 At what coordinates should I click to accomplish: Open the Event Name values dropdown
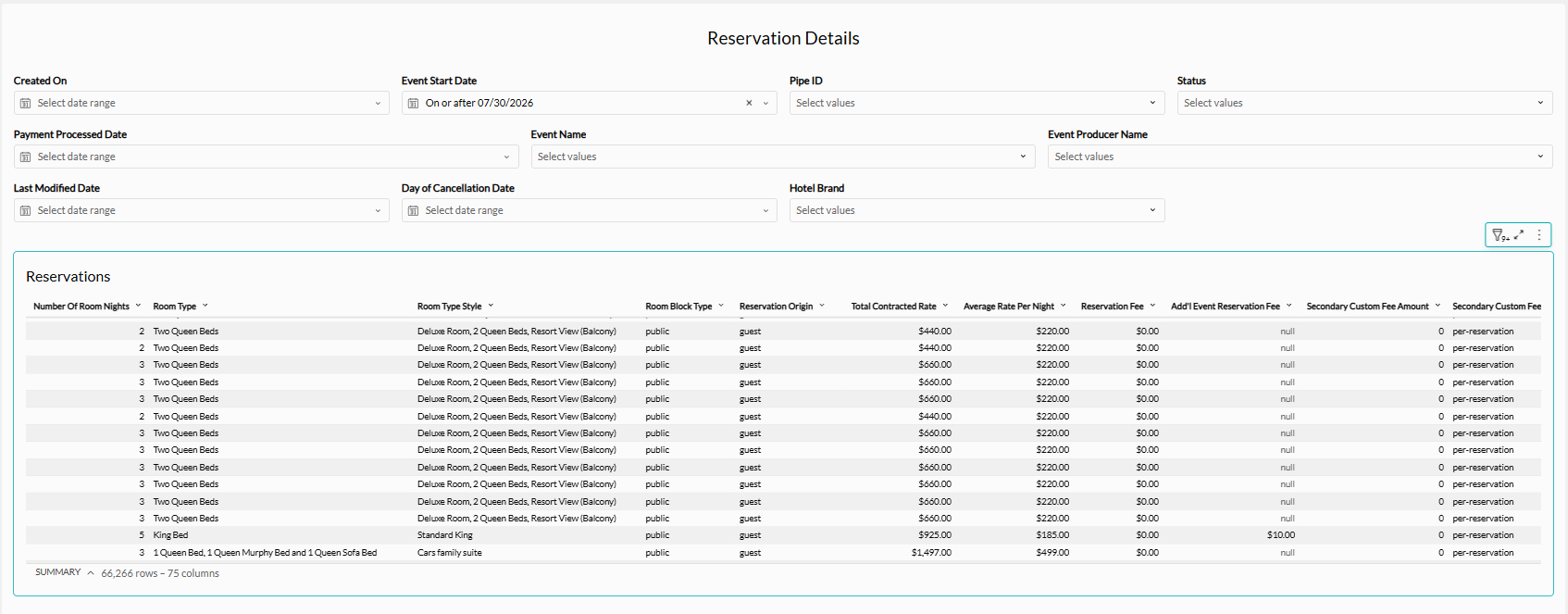click(783, 157)
